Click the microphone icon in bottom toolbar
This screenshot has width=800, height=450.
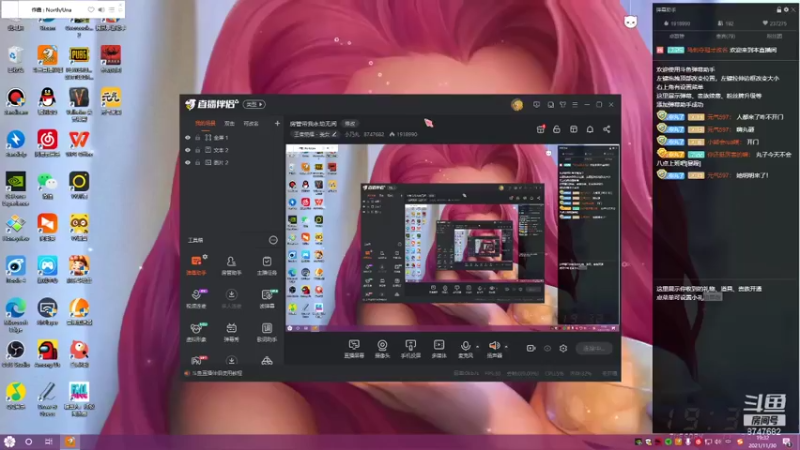tap(465, 346)
